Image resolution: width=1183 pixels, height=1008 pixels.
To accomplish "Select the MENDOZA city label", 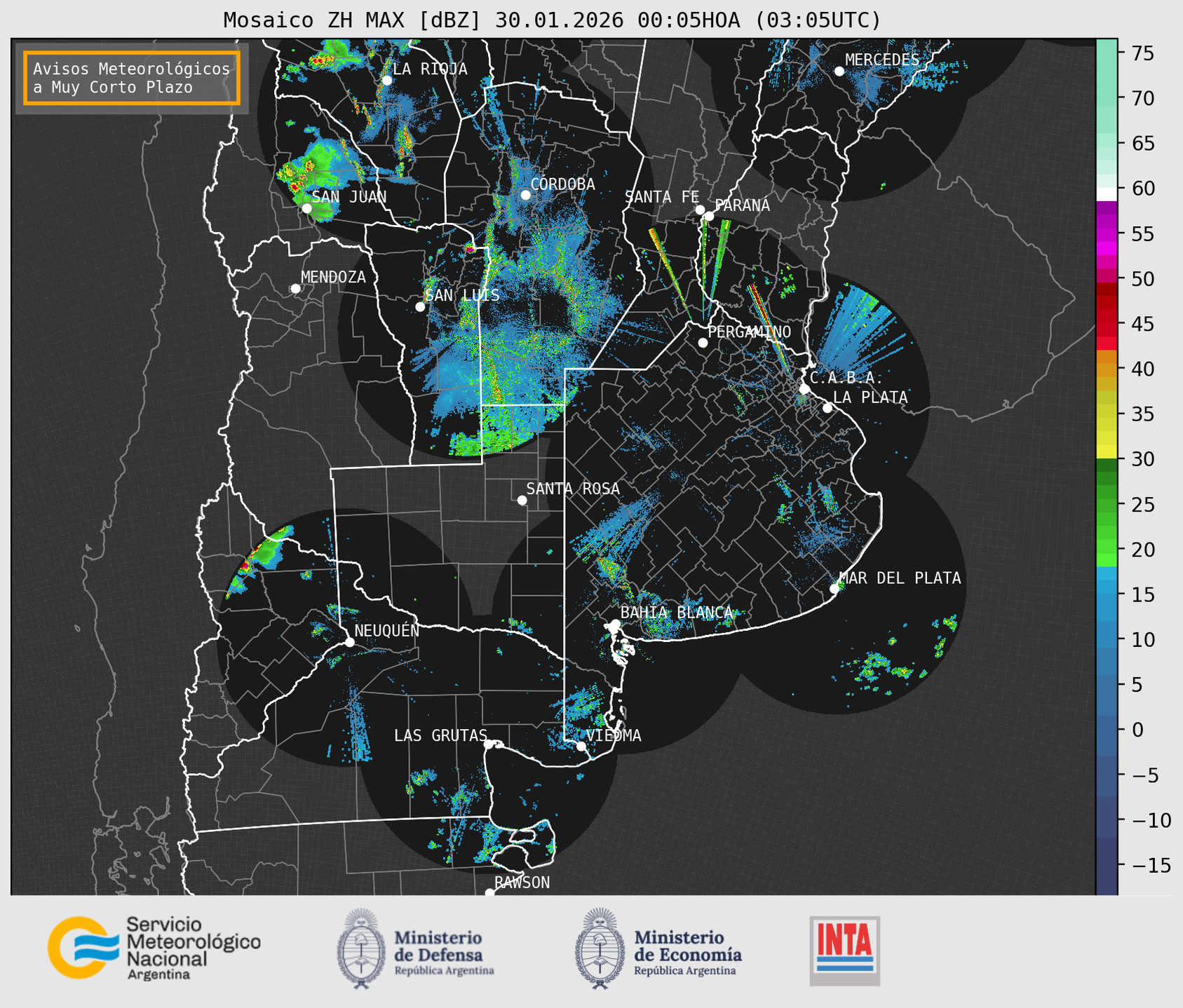I will pos(333,277).
